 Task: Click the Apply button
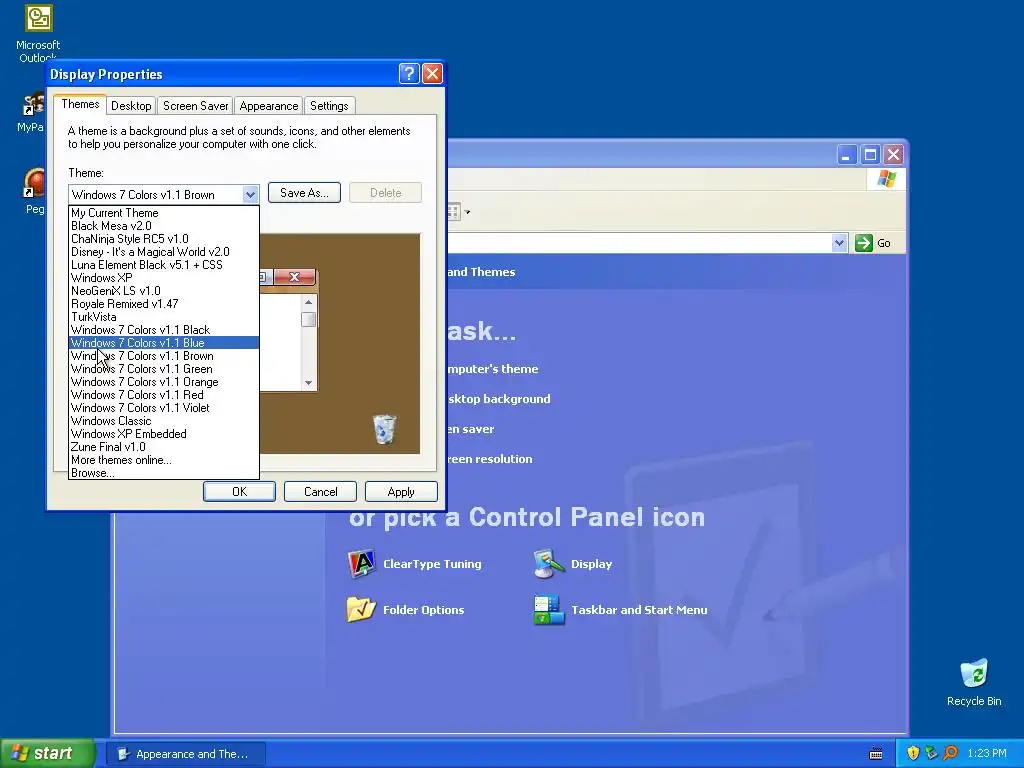pos(401,492)
